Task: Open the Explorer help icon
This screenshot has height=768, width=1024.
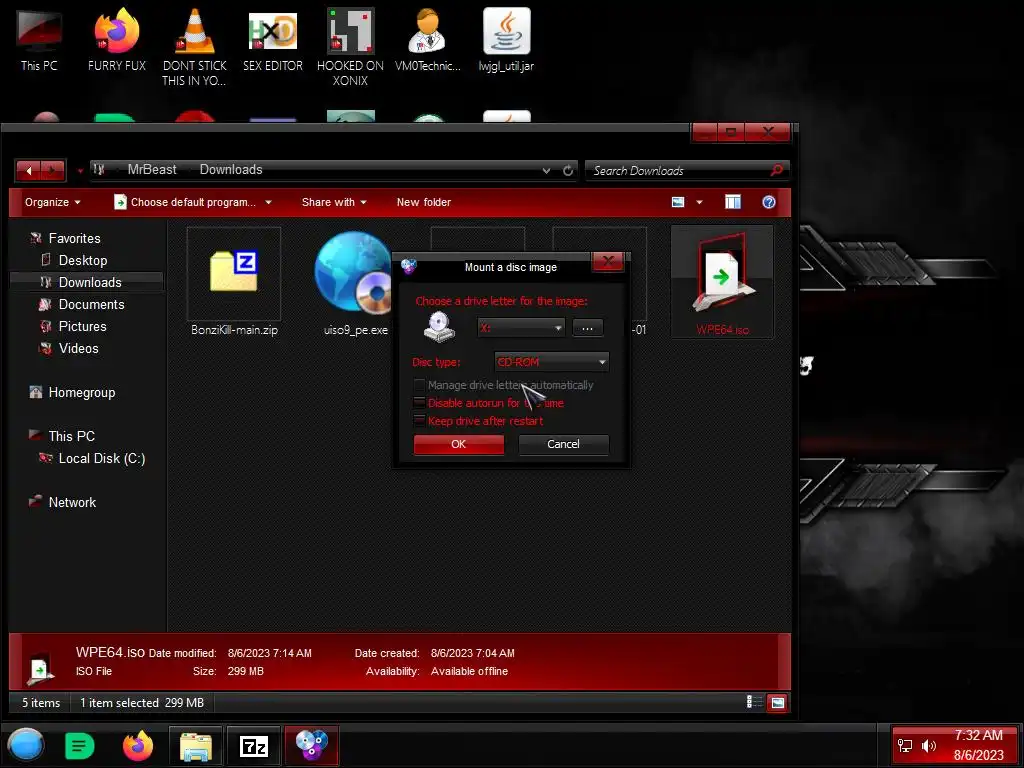Action: (x=769, y=202)
